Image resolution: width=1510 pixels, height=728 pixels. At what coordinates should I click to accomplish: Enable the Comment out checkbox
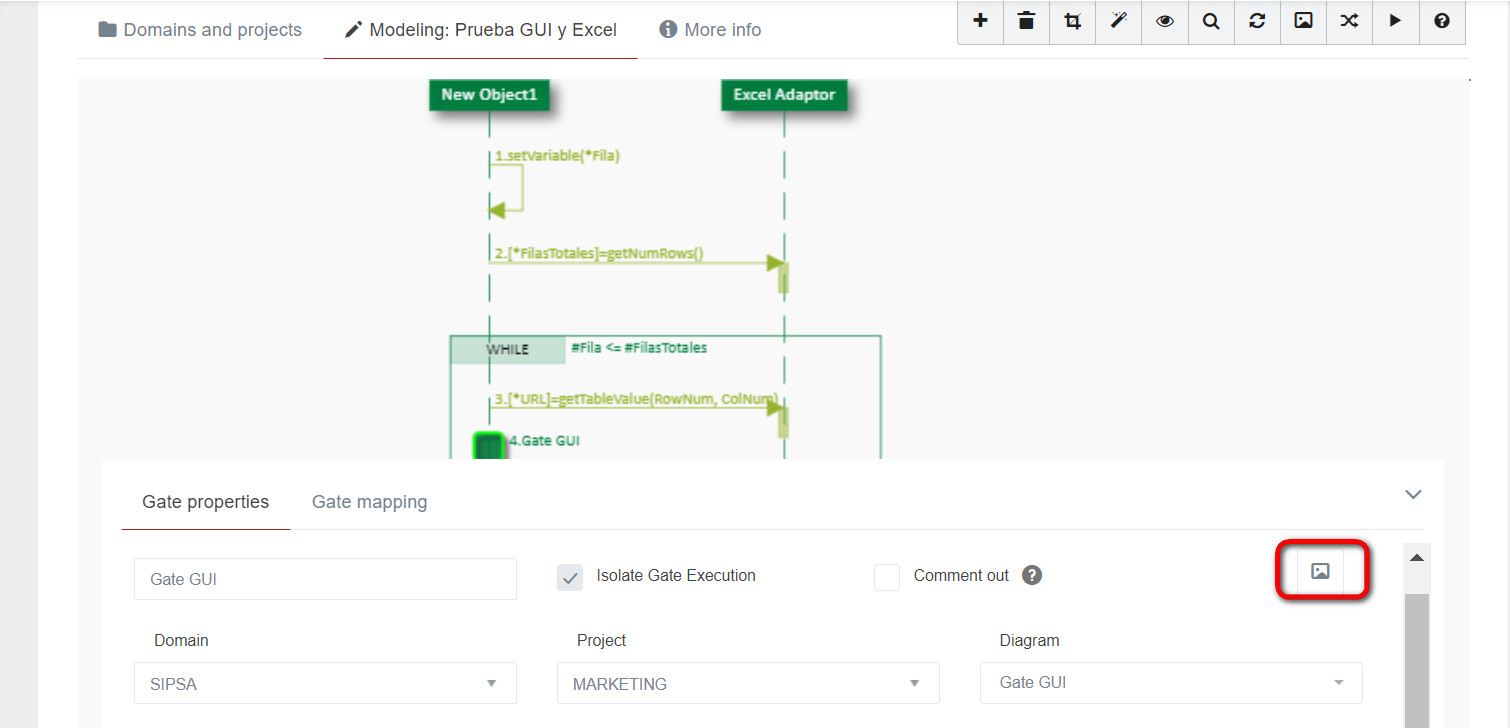coord(887,577)
